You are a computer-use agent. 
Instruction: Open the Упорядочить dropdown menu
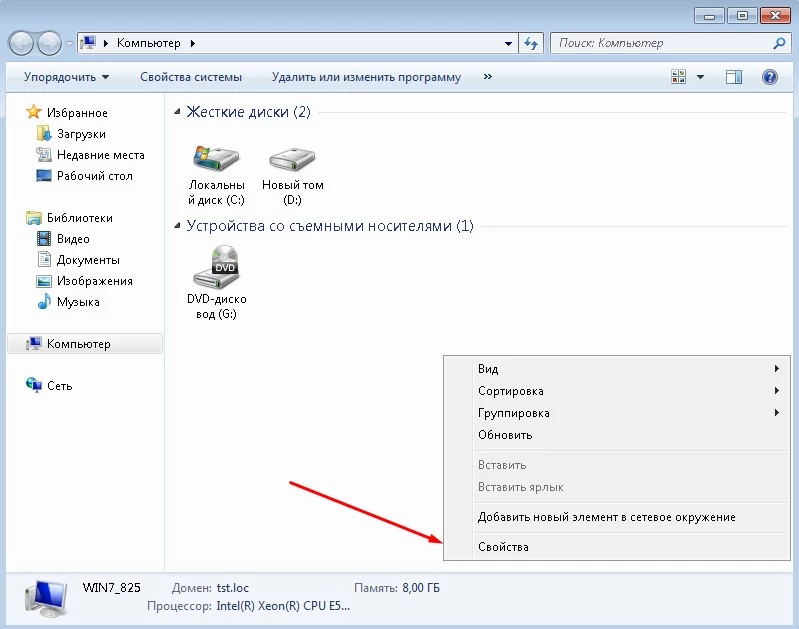coord(66,77)
